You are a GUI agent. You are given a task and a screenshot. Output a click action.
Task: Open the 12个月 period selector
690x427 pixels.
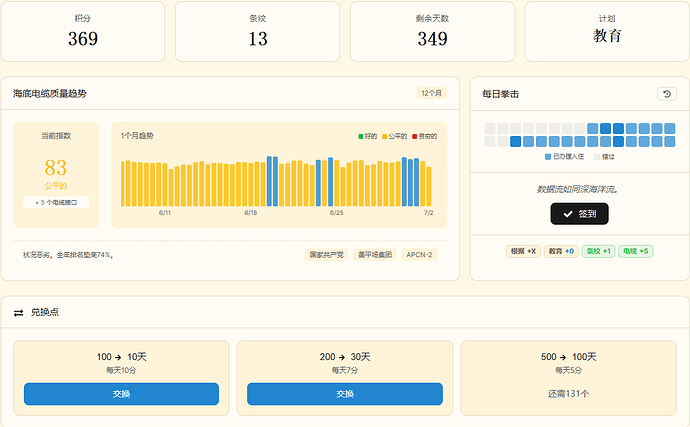431,93
